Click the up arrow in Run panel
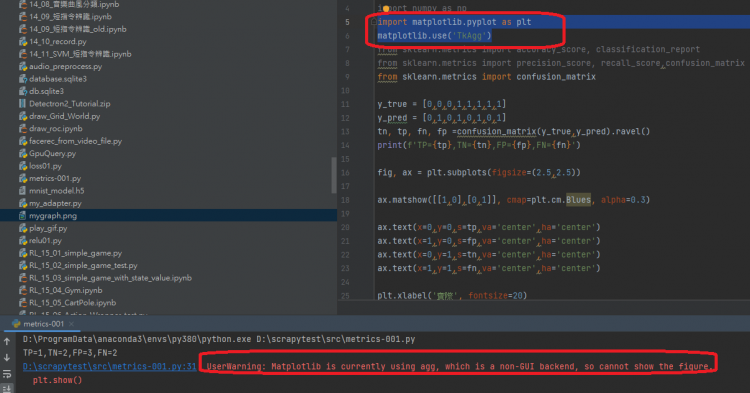Image resolution: width=750 pixels, height=393 pixels. [7, 341]
